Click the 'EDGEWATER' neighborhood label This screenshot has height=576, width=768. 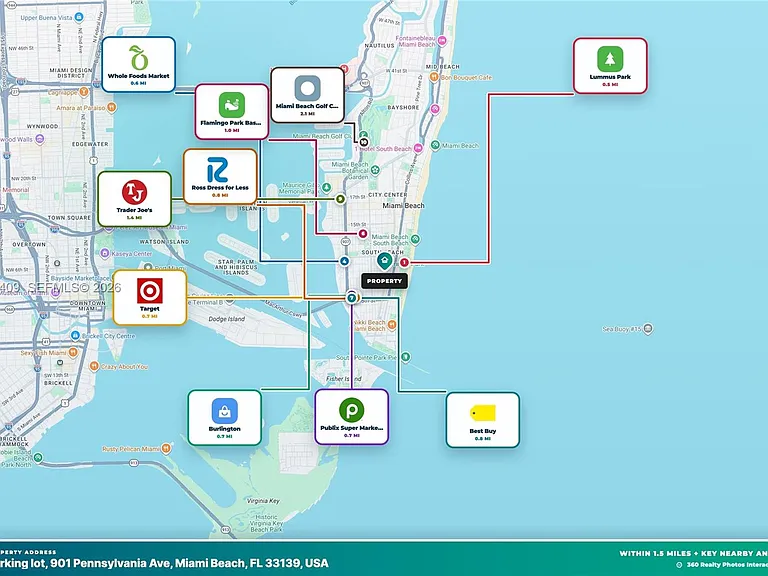coord(90,144)
